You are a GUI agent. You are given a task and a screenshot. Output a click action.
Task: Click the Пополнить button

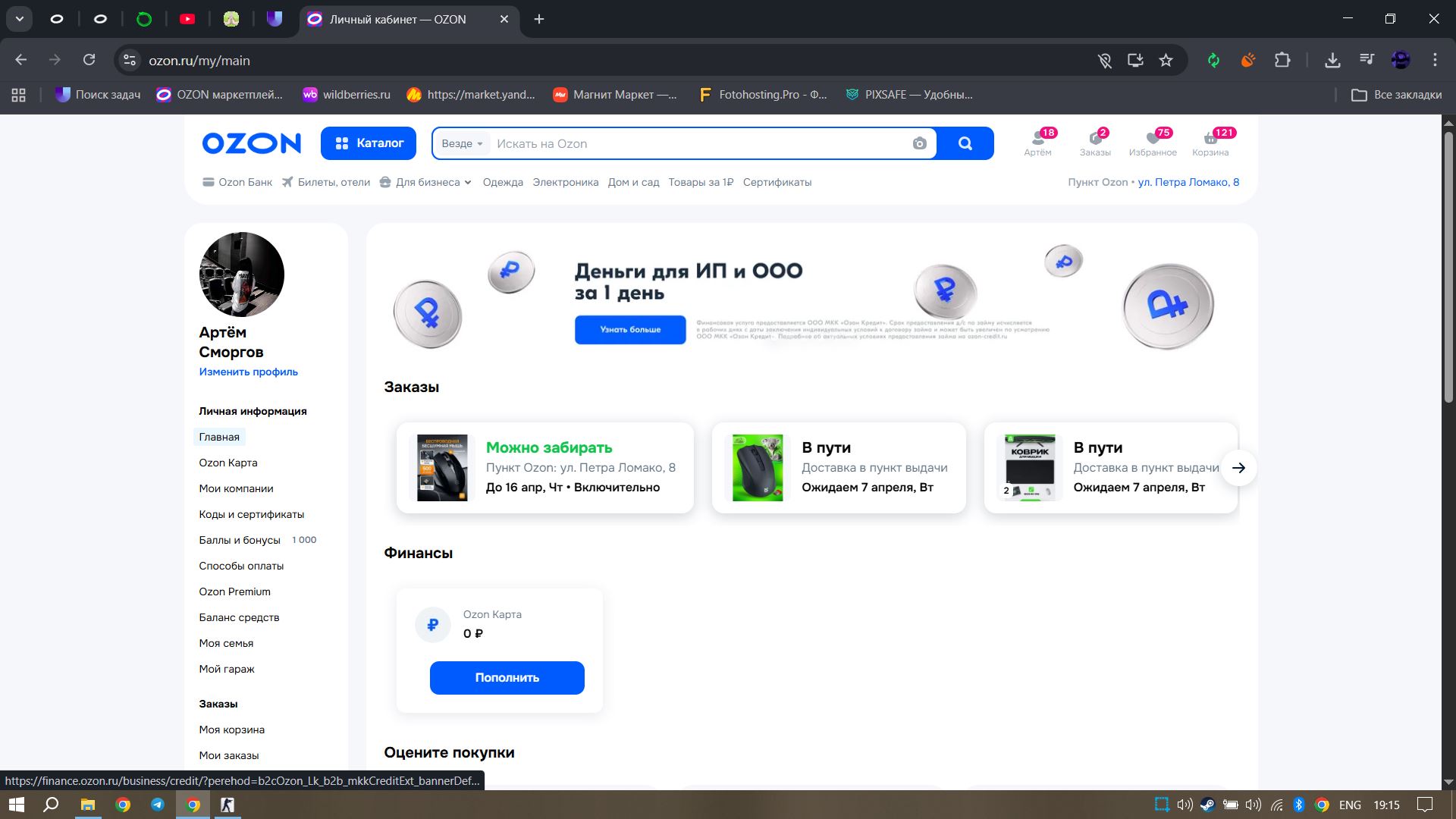click(507, 677)
